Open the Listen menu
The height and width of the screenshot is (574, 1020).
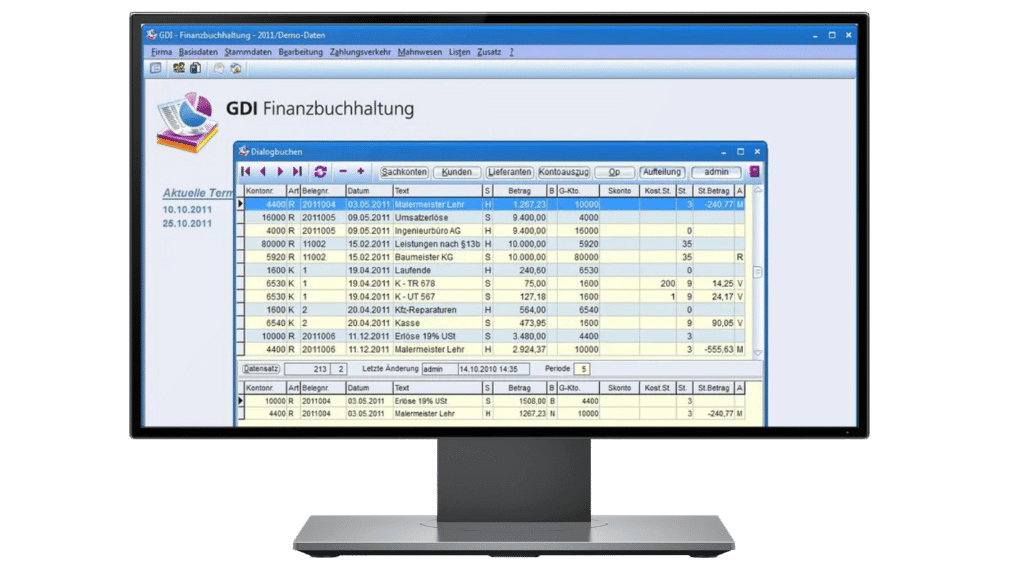[459, 52]
